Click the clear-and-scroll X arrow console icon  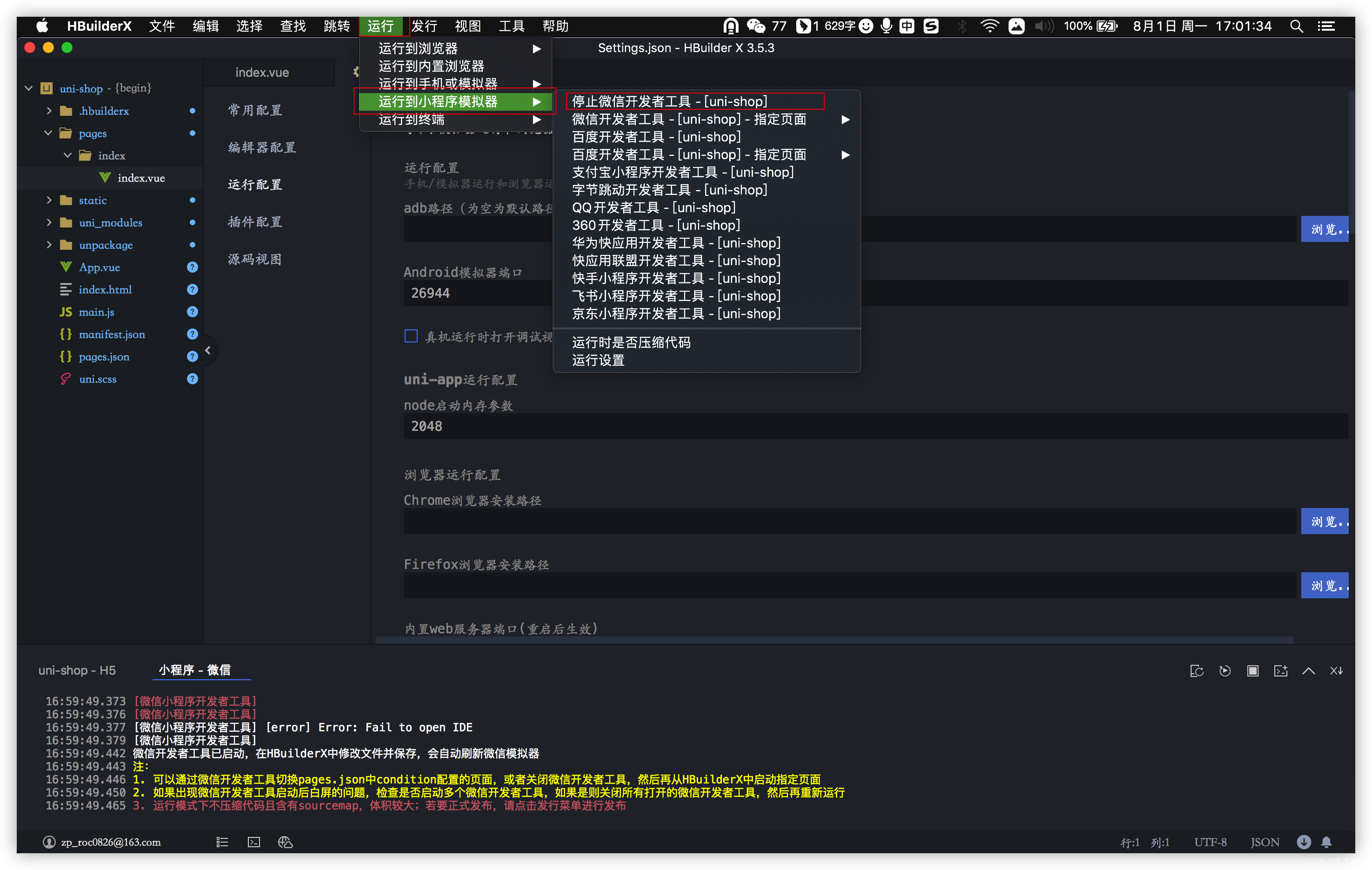[1336, 670]
